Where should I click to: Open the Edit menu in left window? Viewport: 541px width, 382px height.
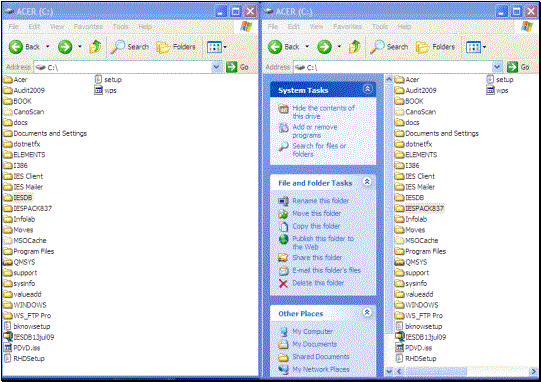(x=34, y=27)
